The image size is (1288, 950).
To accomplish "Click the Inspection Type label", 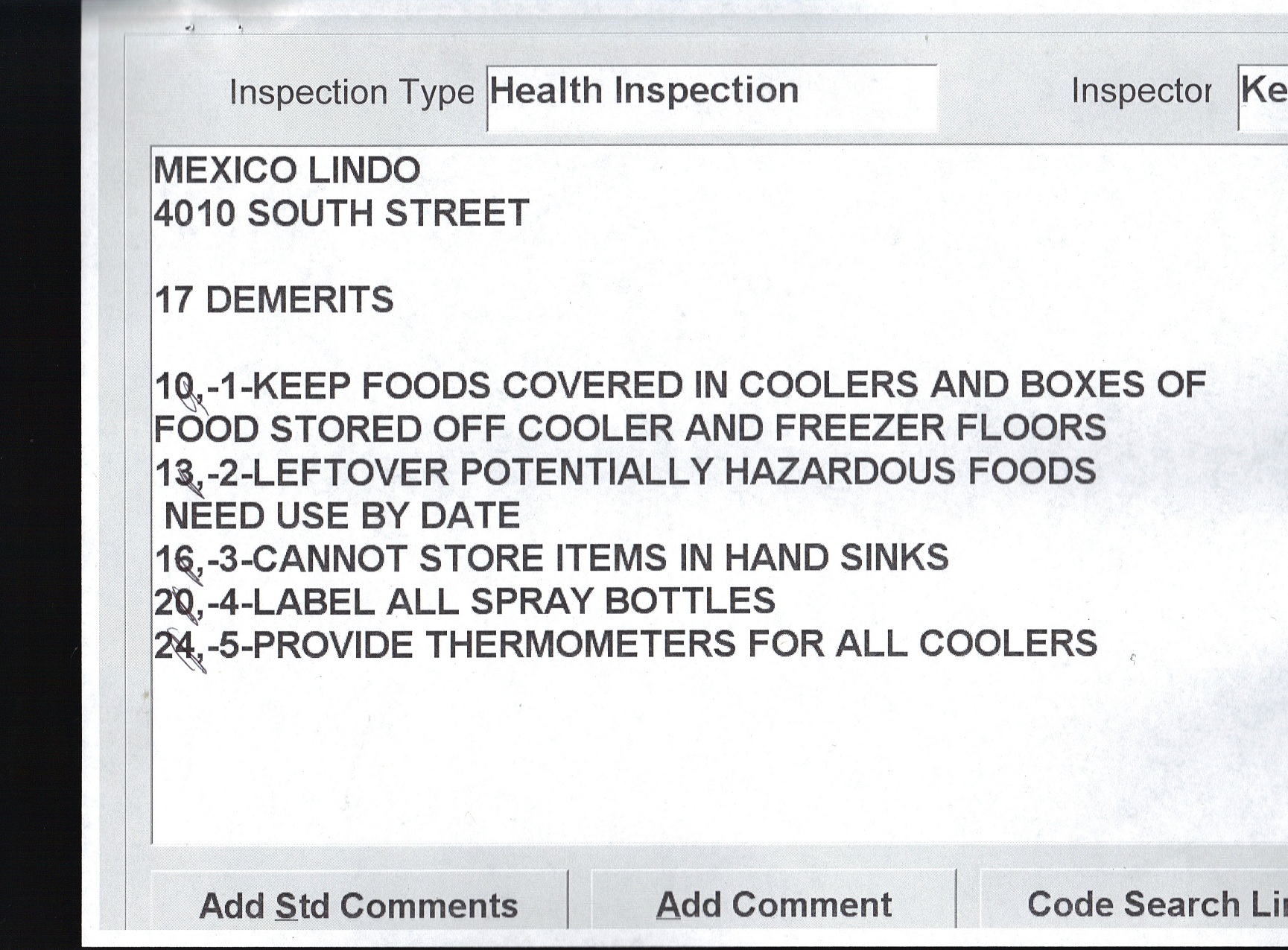I will [x=352, y=92].
